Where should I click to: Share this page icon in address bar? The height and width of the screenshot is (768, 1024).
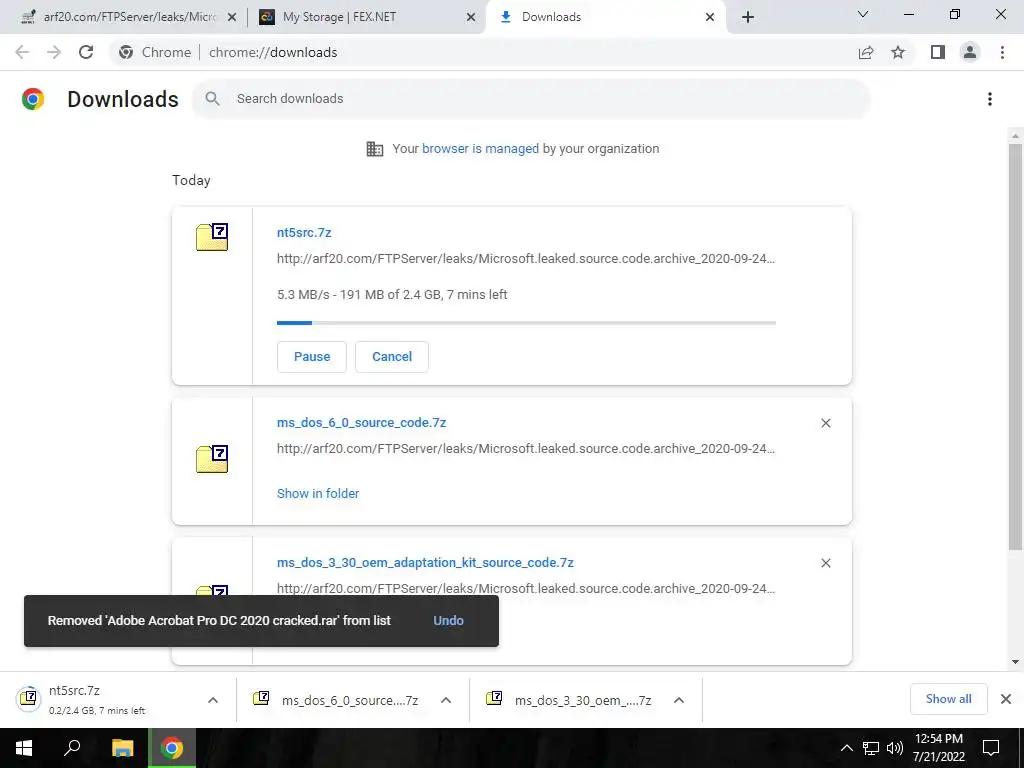pyautogui.click(x=866, y=52)
